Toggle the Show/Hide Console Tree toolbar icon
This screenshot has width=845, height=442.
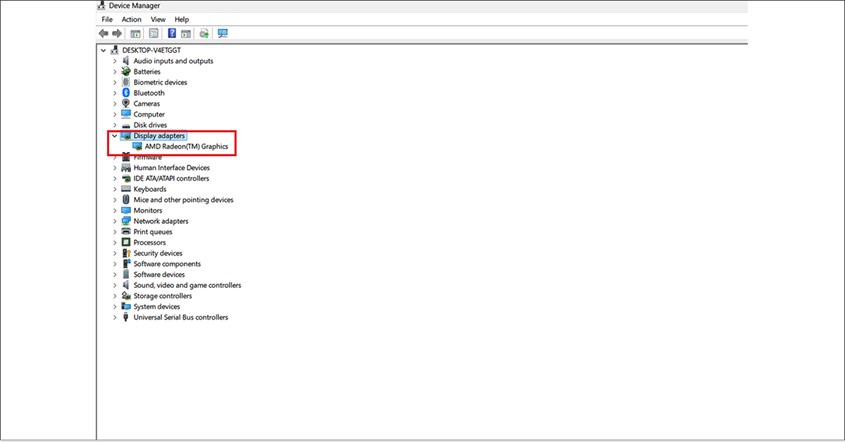(x=135, y=33)
